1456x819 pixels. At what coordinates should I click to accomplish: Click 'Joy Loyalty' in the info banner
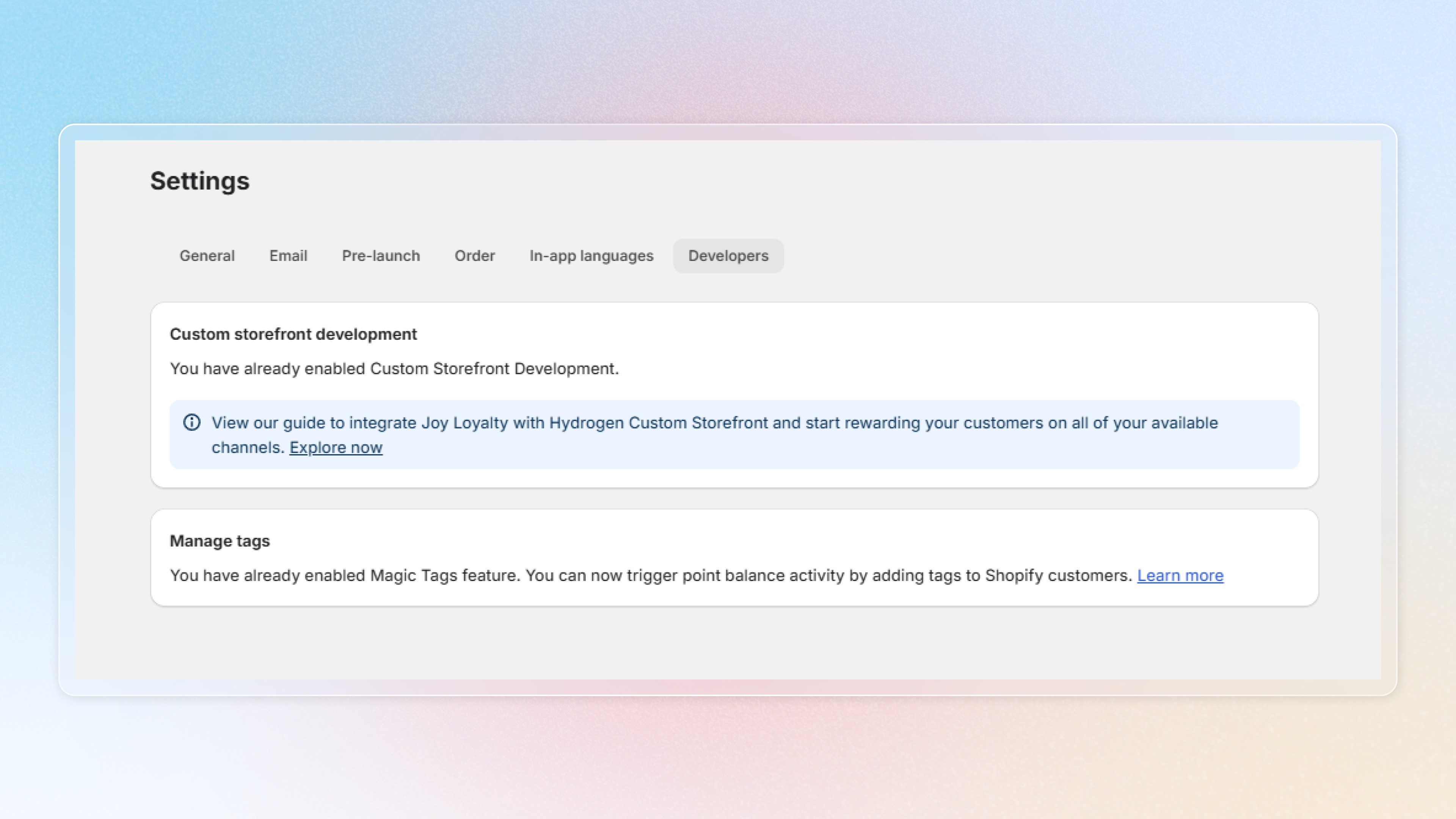coord(464,423)
